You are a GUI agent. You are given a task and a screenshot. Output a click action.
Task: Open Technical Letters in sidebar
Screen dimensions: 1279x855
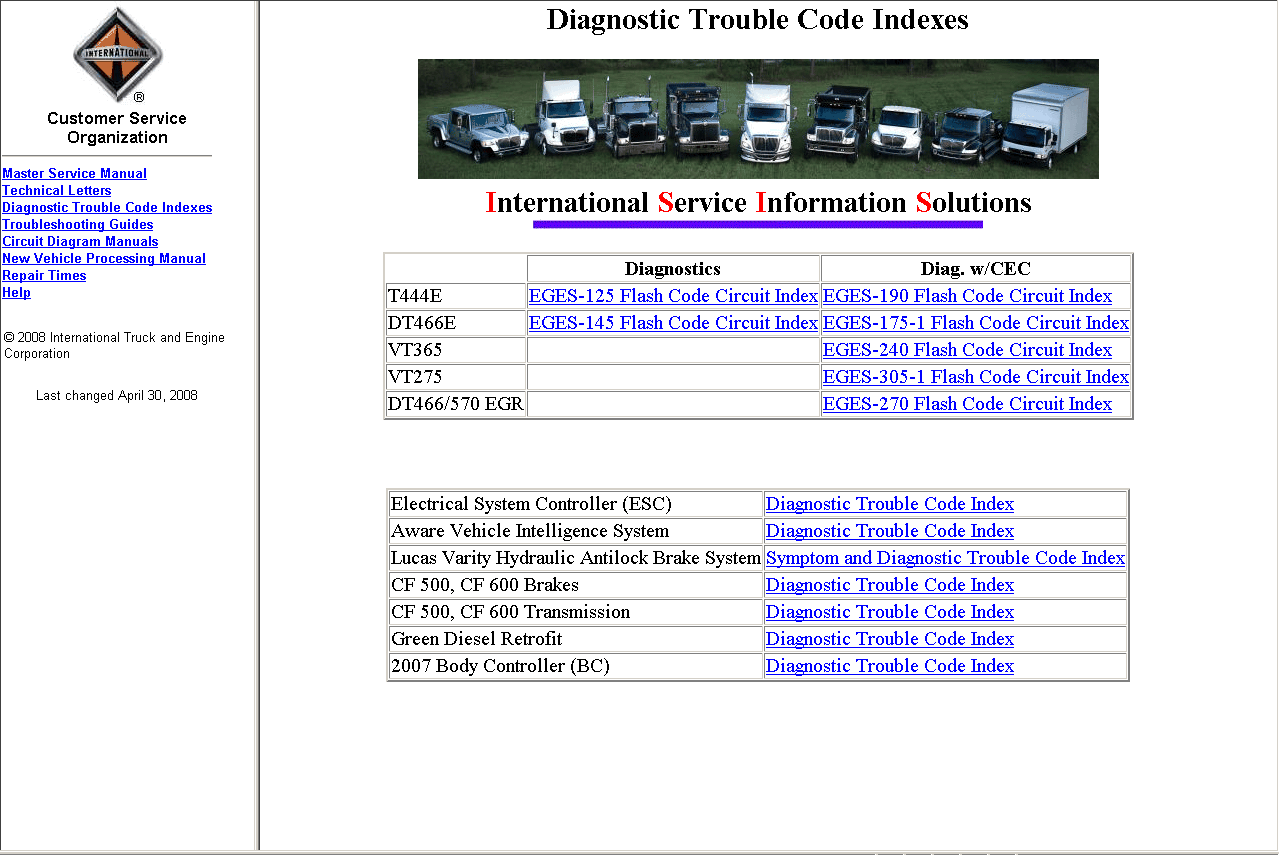click(57, 191)
